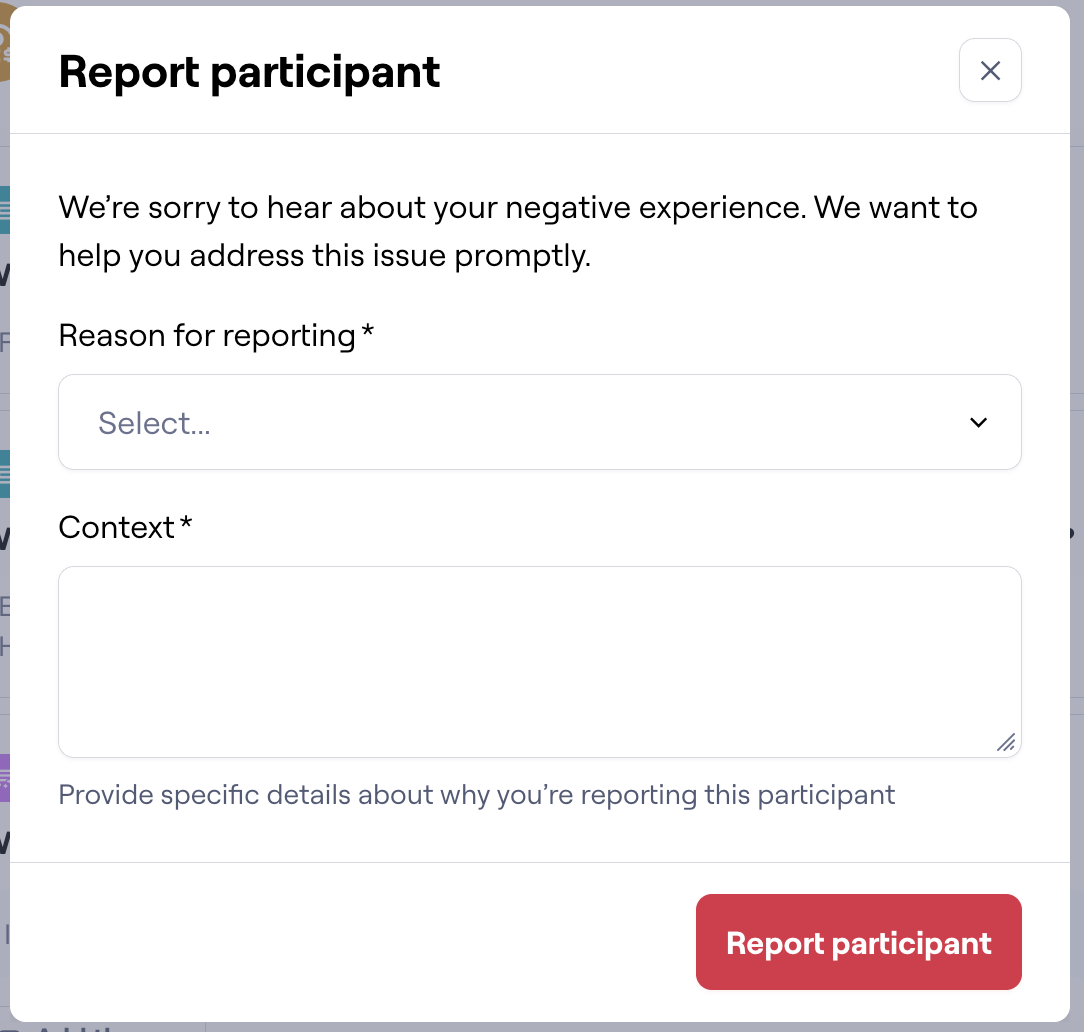
Task: Click the Context textarea resize handle
Action: [x=1006, y=742]
